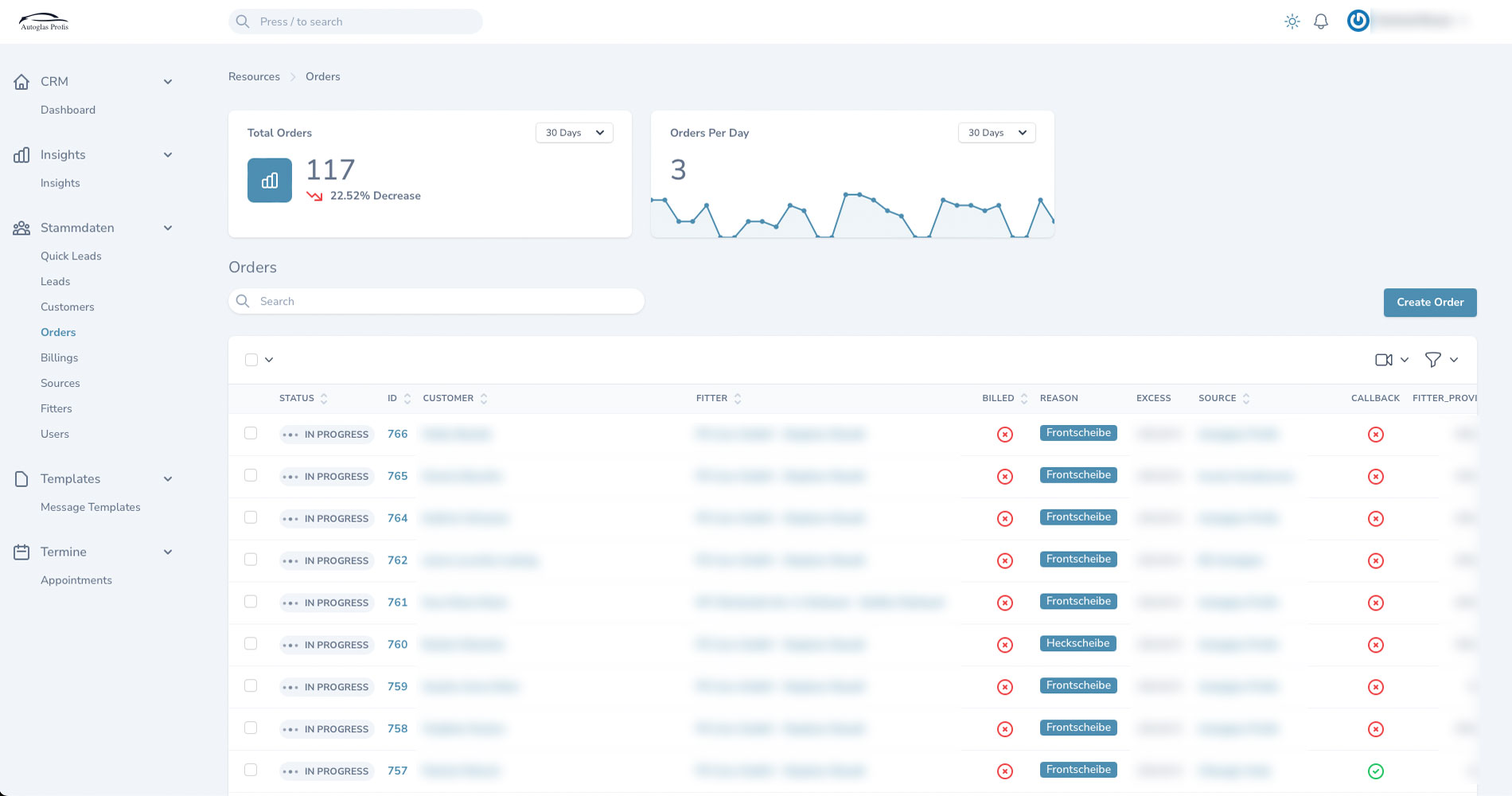This screenshot has width=1512, height=796.
Task: Click the Insights bar chart icon
Action: coord(22,155)
